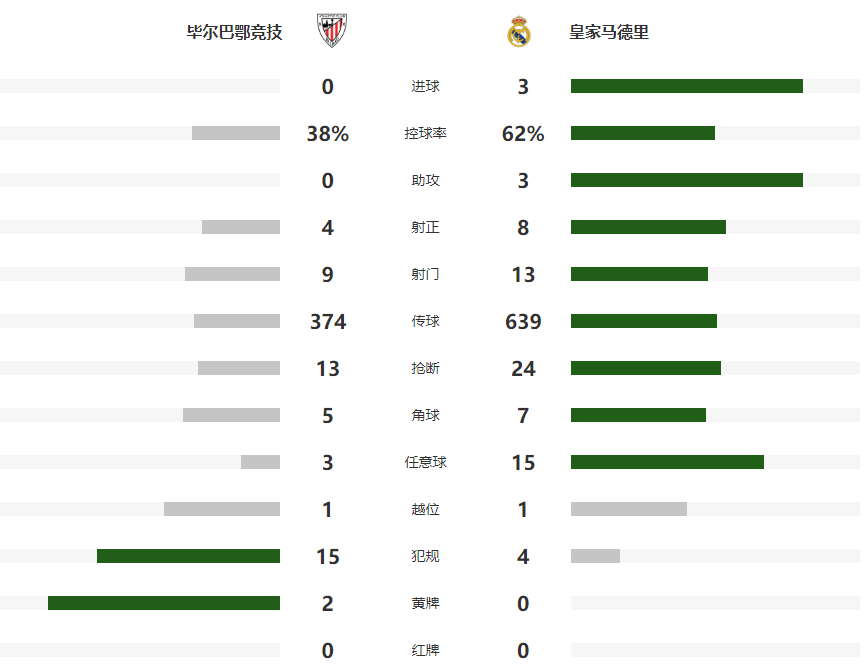Click Athletic Bilbao's 38% possession bar
Viewport: 868px width, 664px height.
tap(236, 133)
